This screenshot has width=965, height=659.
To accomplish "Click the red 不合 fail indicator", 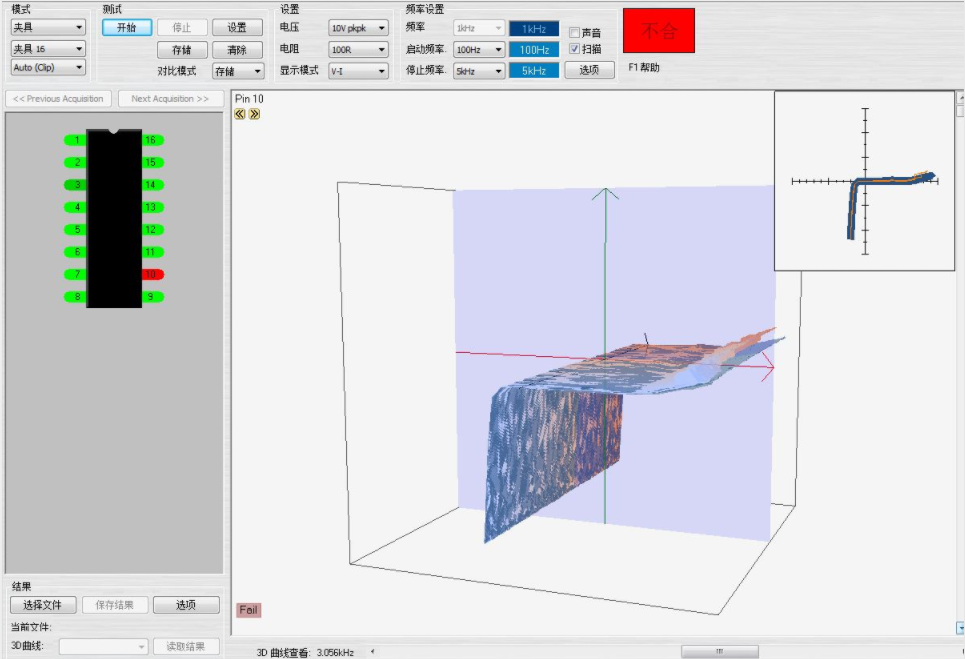I will pyautogui.click(x=659, y=31).
